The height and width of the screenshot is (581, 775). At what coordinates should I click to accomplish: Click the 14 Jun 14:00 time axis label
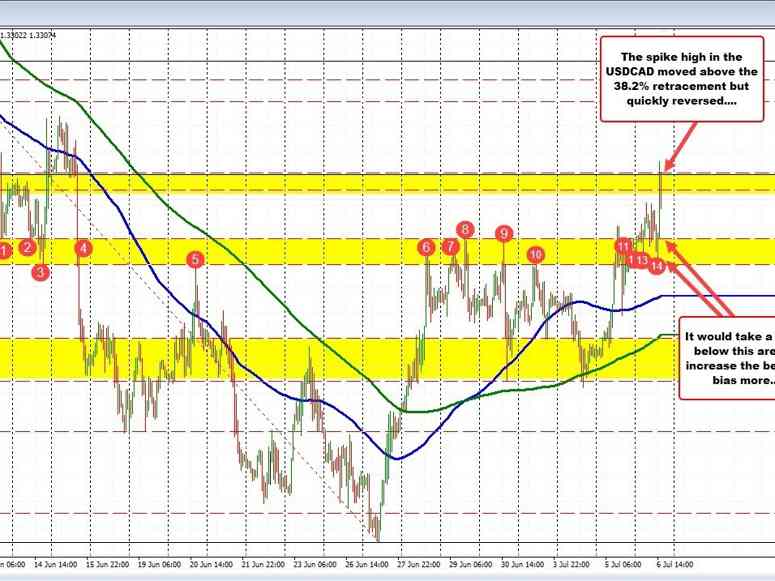pos(55,564)
